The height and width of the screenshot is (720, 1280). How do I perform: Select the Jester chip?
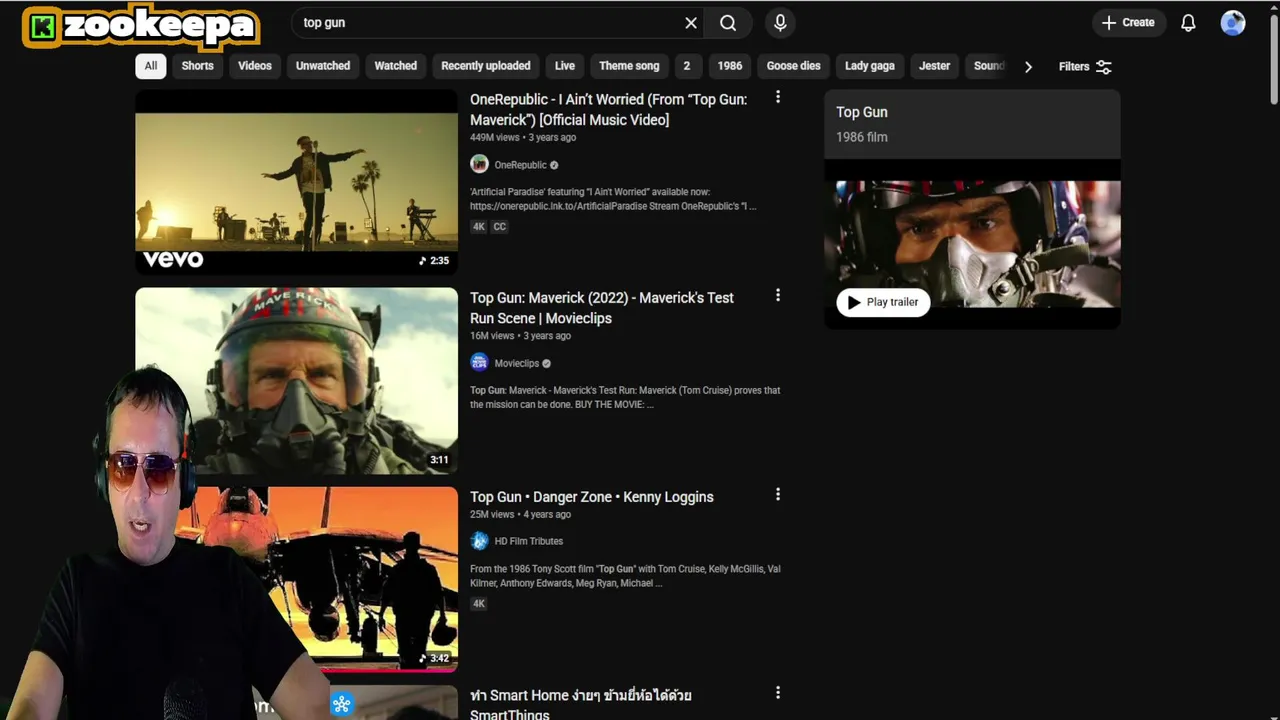[x=934, y=66]
